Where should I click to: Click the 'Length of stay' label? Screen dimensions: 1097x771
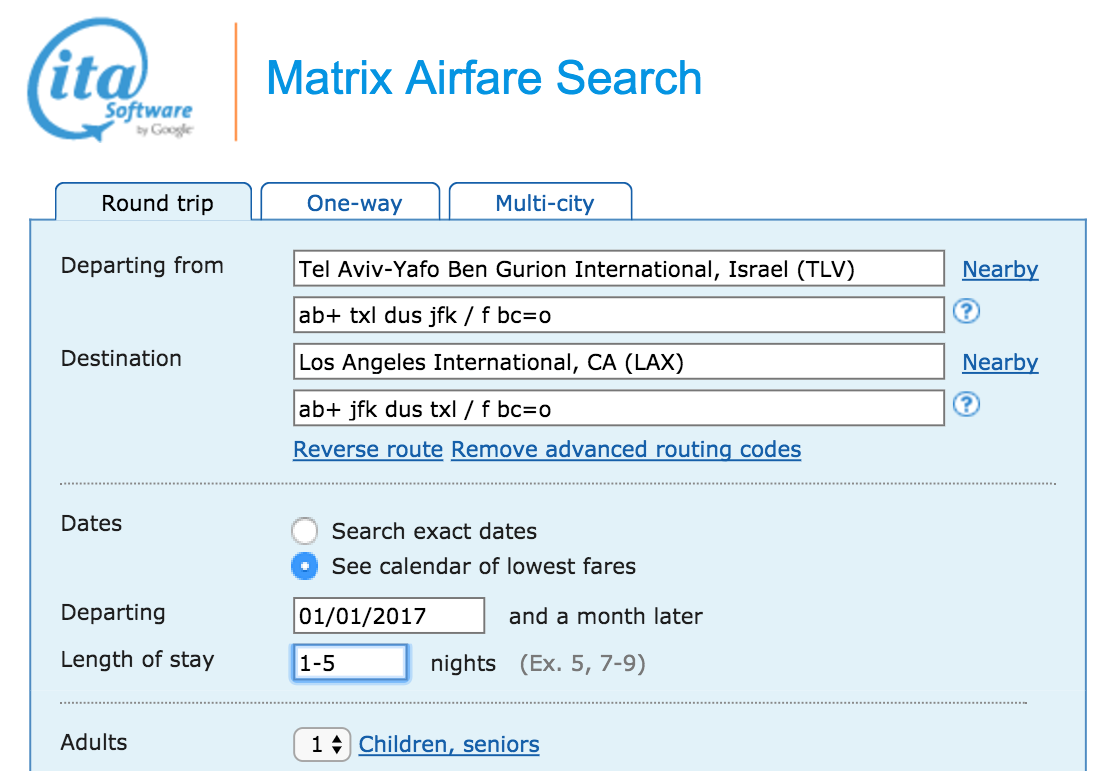(137, 660)
